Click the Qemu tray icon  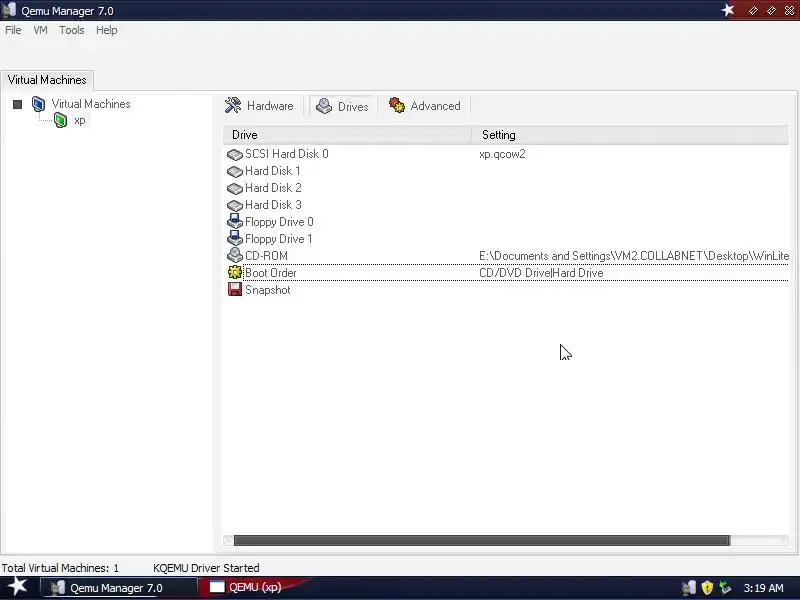pos(689,588)
